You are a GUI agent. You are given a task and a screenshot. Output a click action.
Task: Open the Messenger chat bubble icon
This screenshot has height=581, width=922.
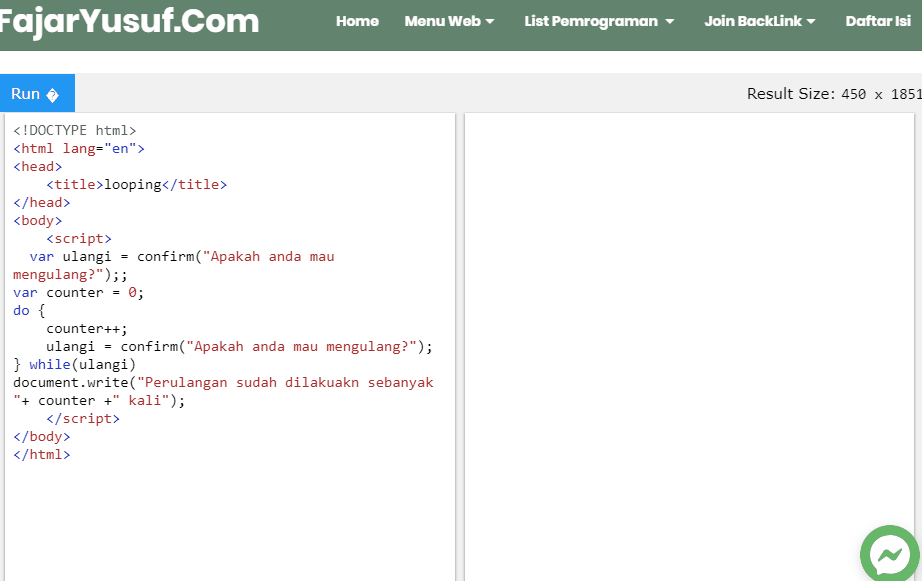point(889,554)
